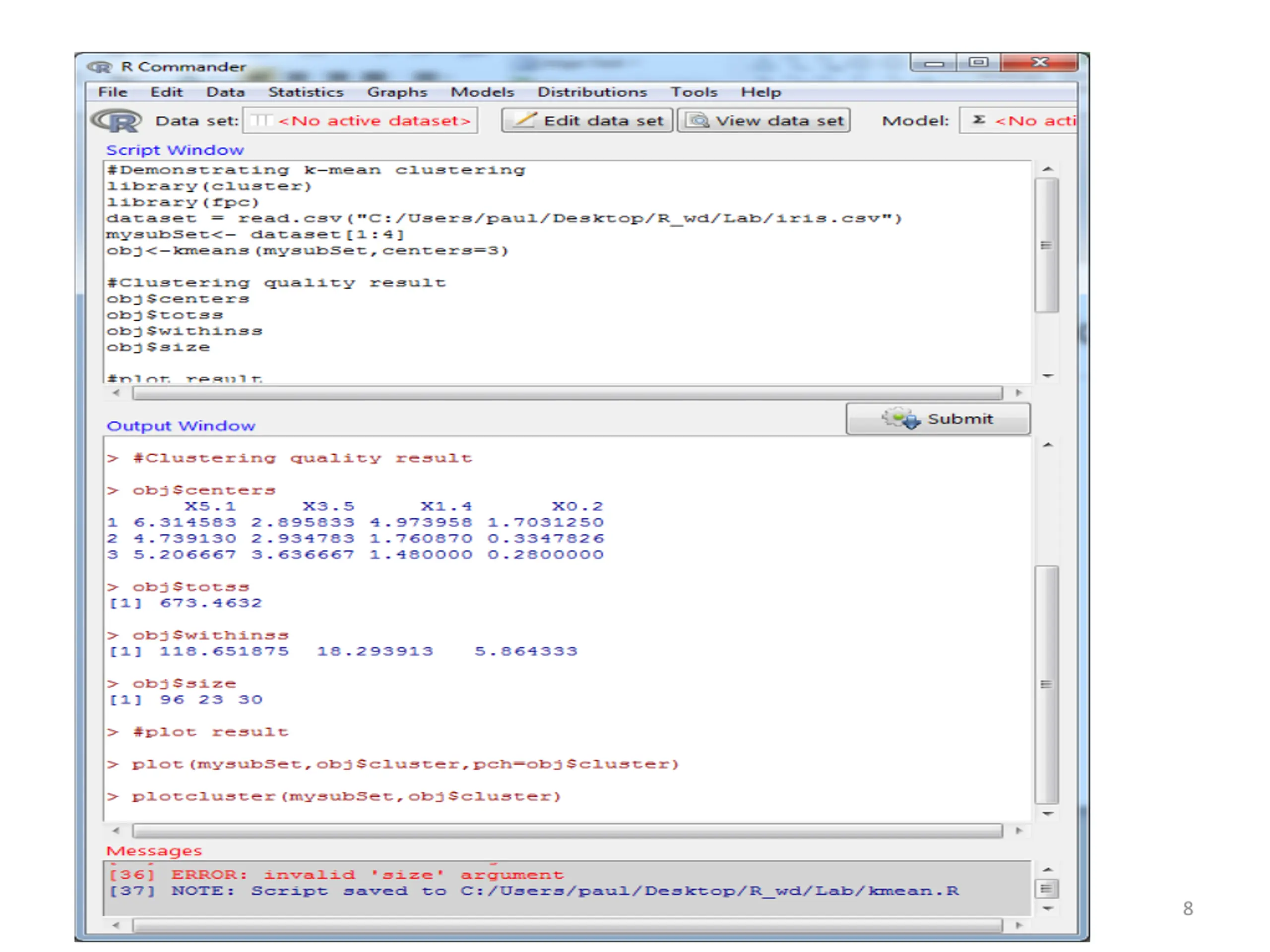Click the R logo icon in toolbar
The width and height of the screenshot is (1270, 952).
117,121
